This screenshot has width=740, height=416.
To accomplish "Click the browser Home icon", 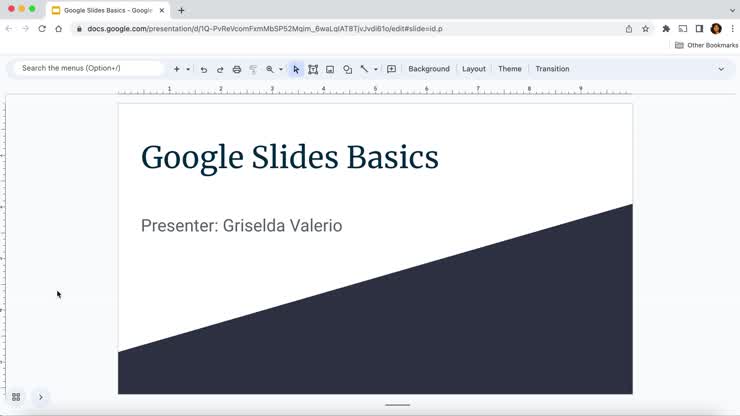I will 59,29.
